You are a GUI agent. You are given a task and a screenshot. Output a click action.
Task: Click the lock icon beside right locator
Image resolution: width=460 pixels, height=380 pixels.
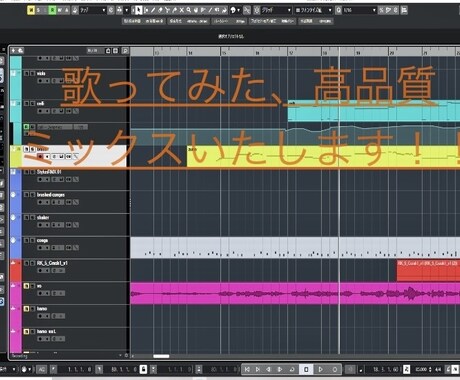pyautogui.click(x=143, y=369)
